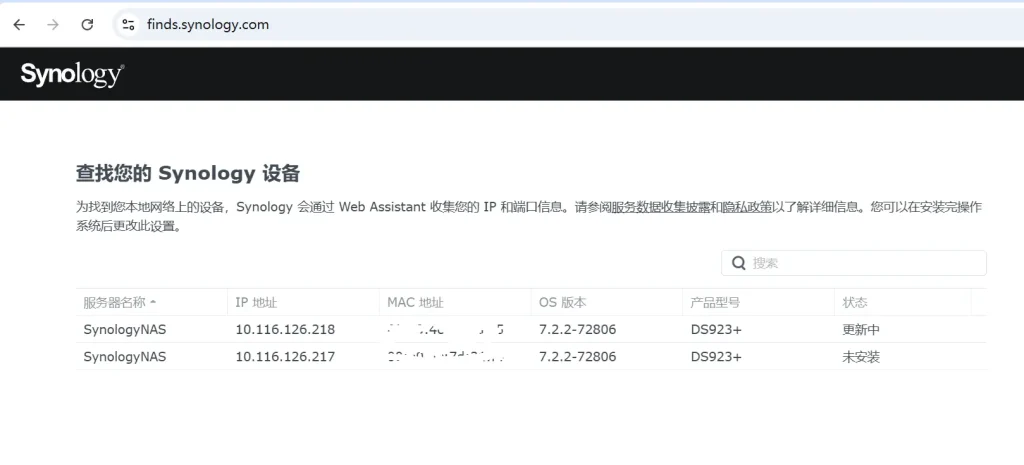Open the 隐私政策 link

748,207
